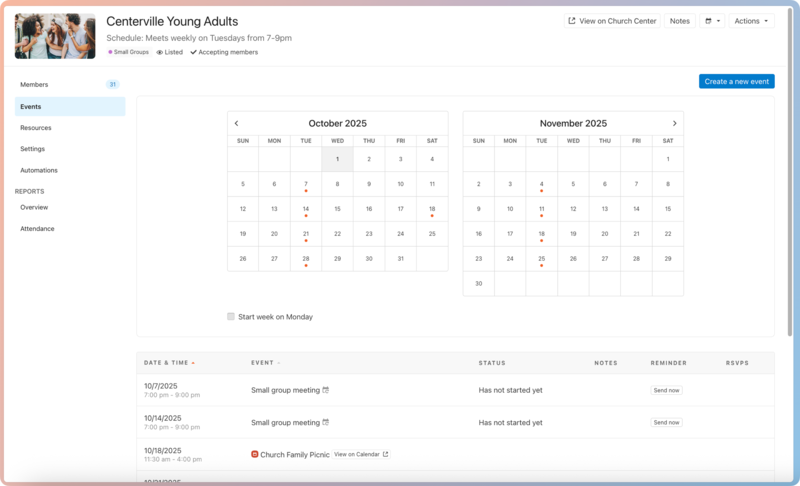
Task: Select Events in the sidebar
Action: tap(70, 107)
